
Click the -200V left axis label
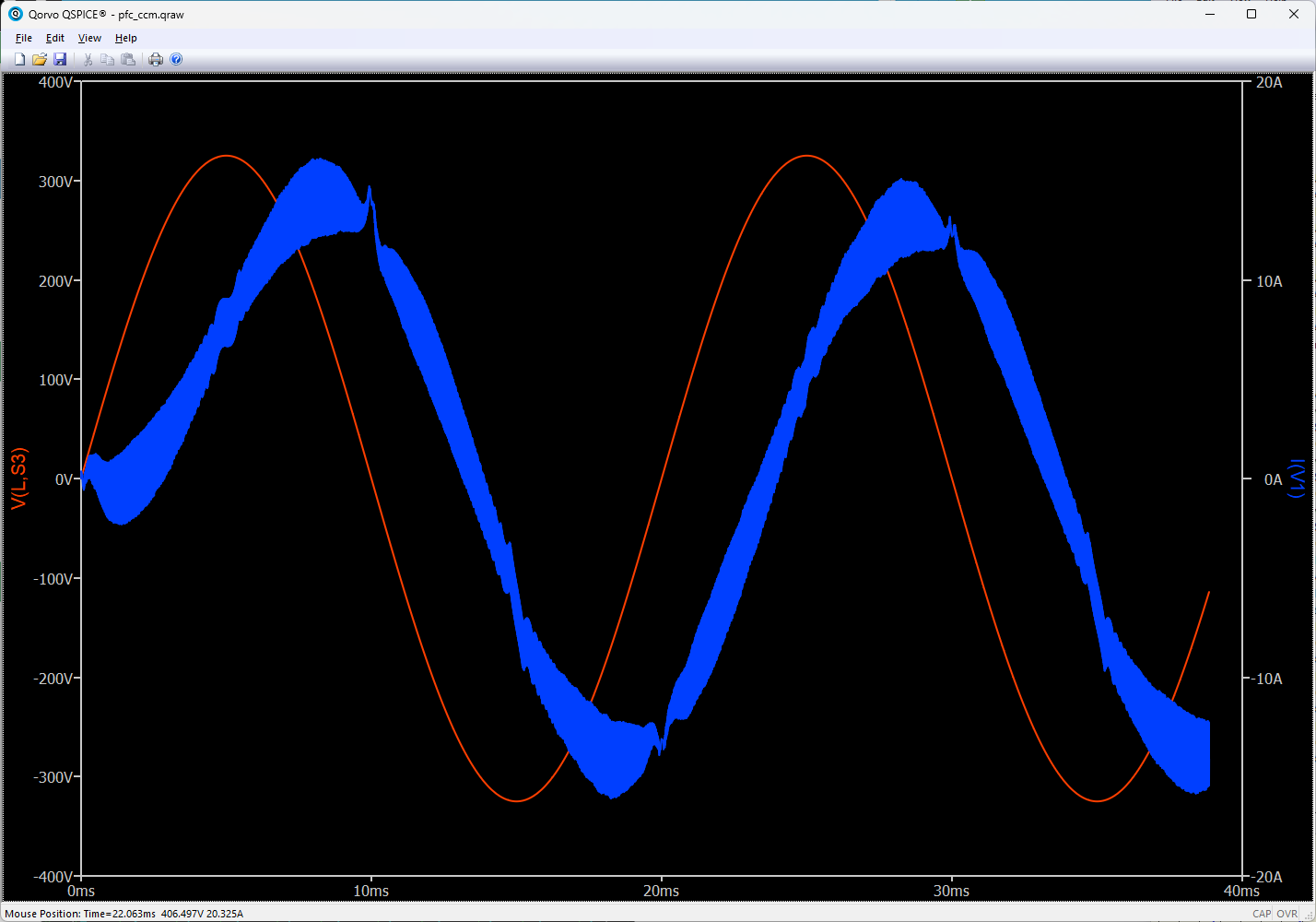click(53, 679)
